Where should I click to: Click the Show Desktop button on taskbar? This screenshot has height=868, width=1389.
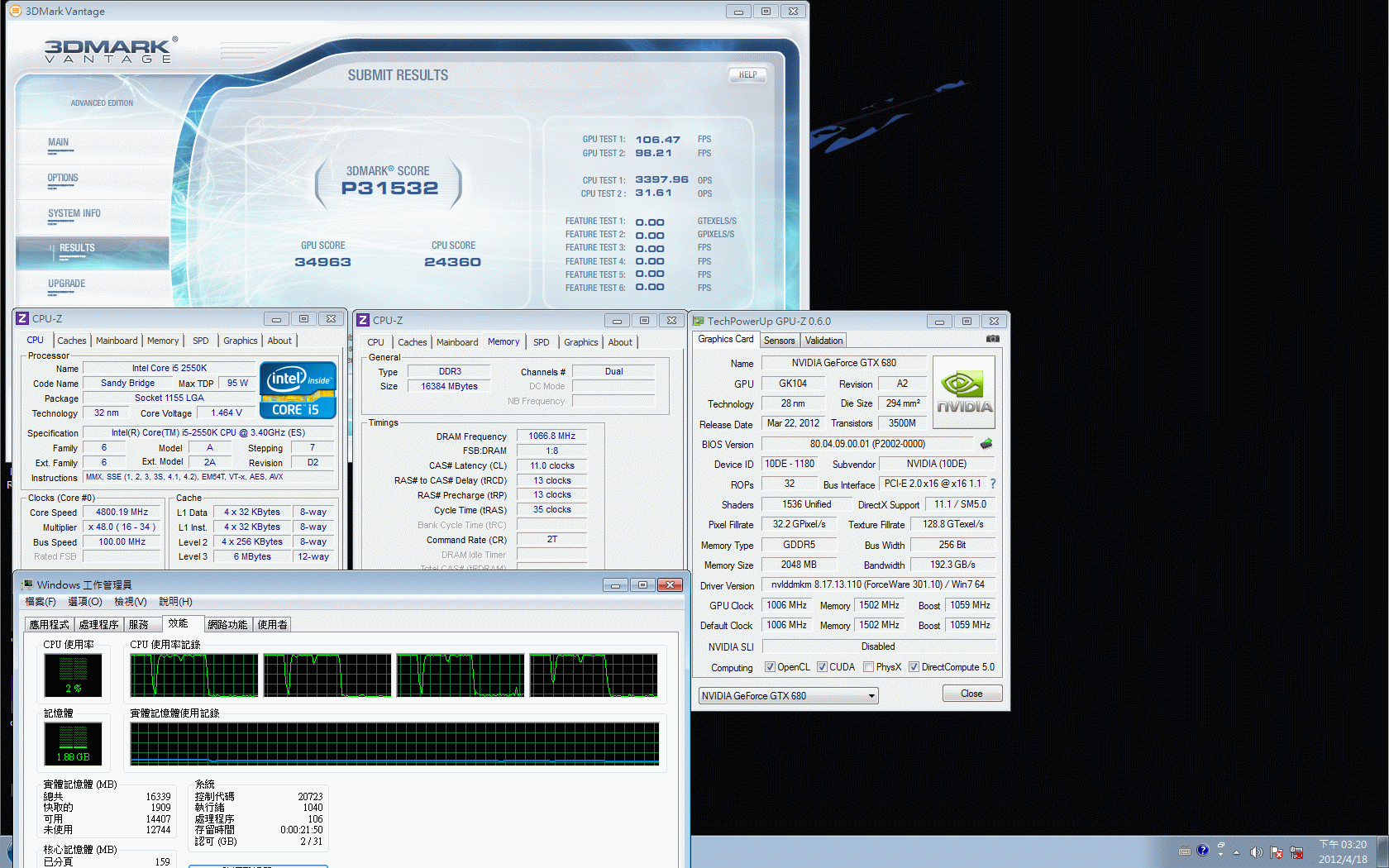[1382, 852]
